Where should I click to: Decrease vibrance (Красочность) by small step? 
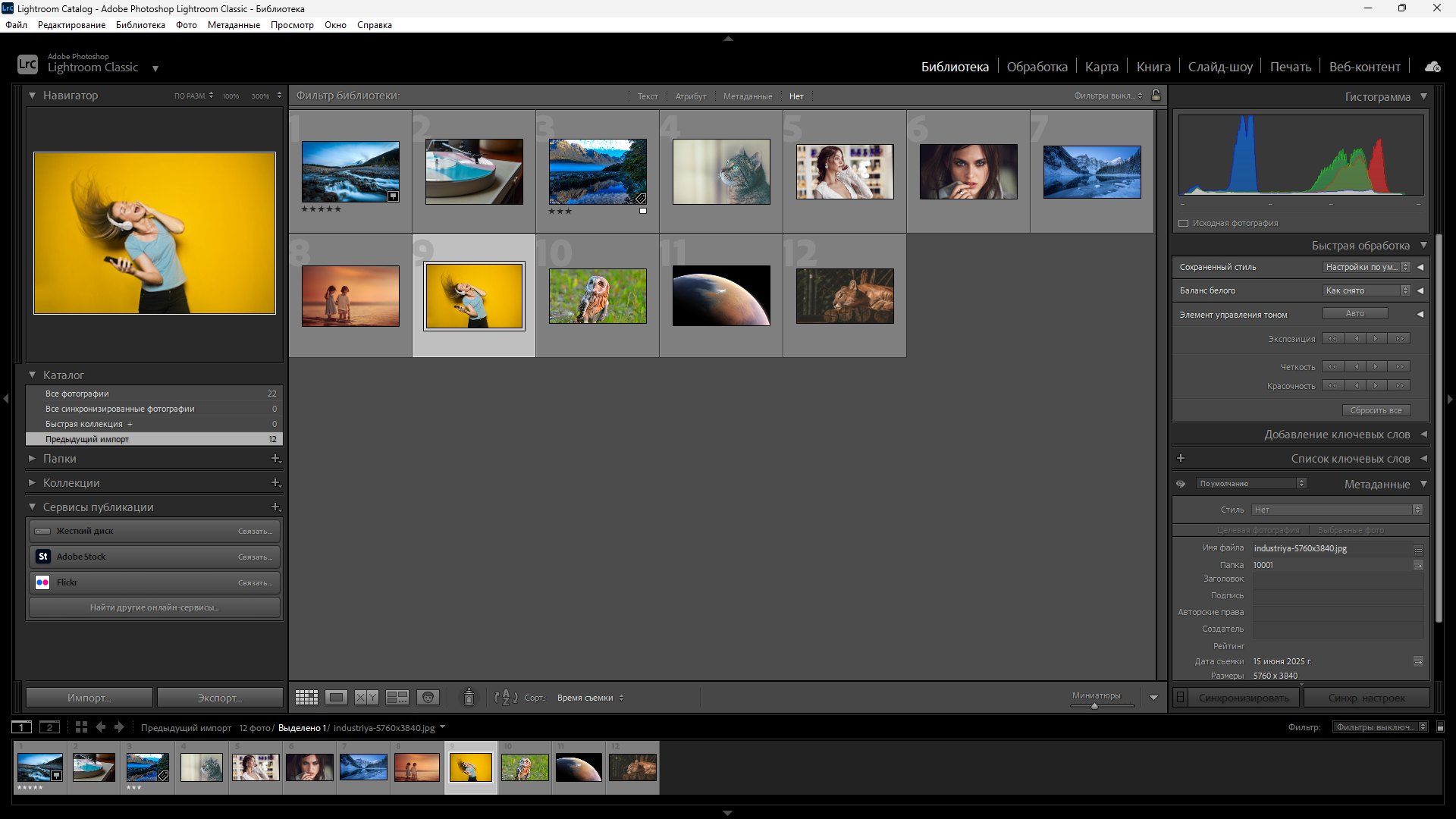point(1355,386)
